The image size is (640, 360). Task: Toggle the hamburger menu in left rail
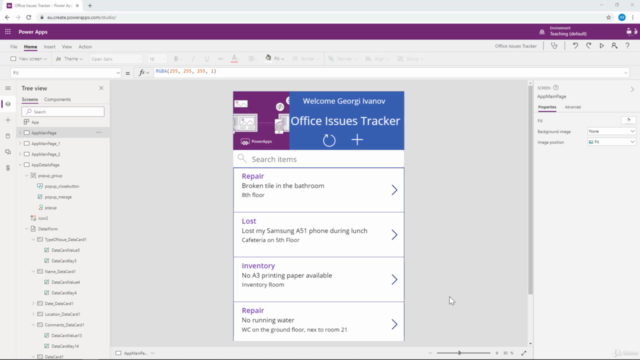pos(8,88)
